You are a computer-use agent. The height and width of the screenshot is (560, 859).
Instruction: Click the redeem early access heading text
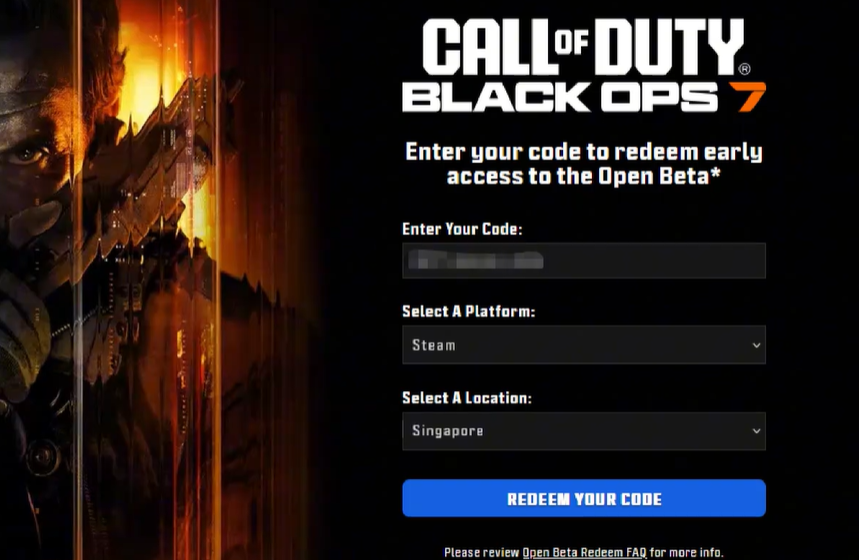583,164
